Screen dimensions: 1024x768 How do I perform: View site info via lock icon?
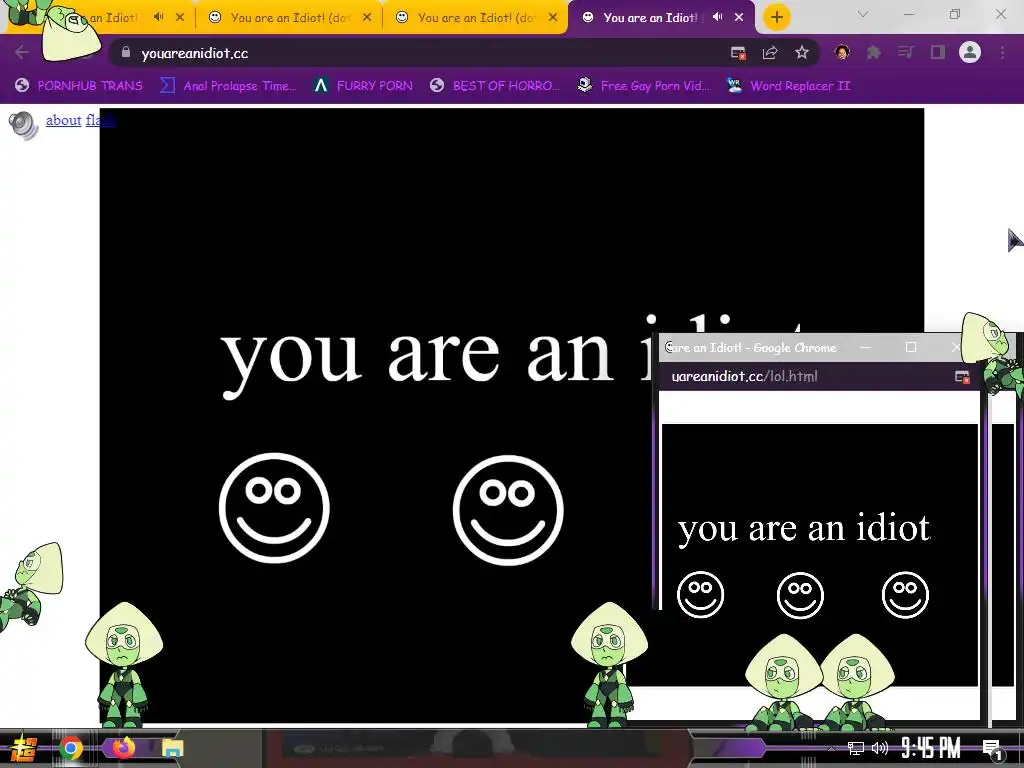pos(126,52)
